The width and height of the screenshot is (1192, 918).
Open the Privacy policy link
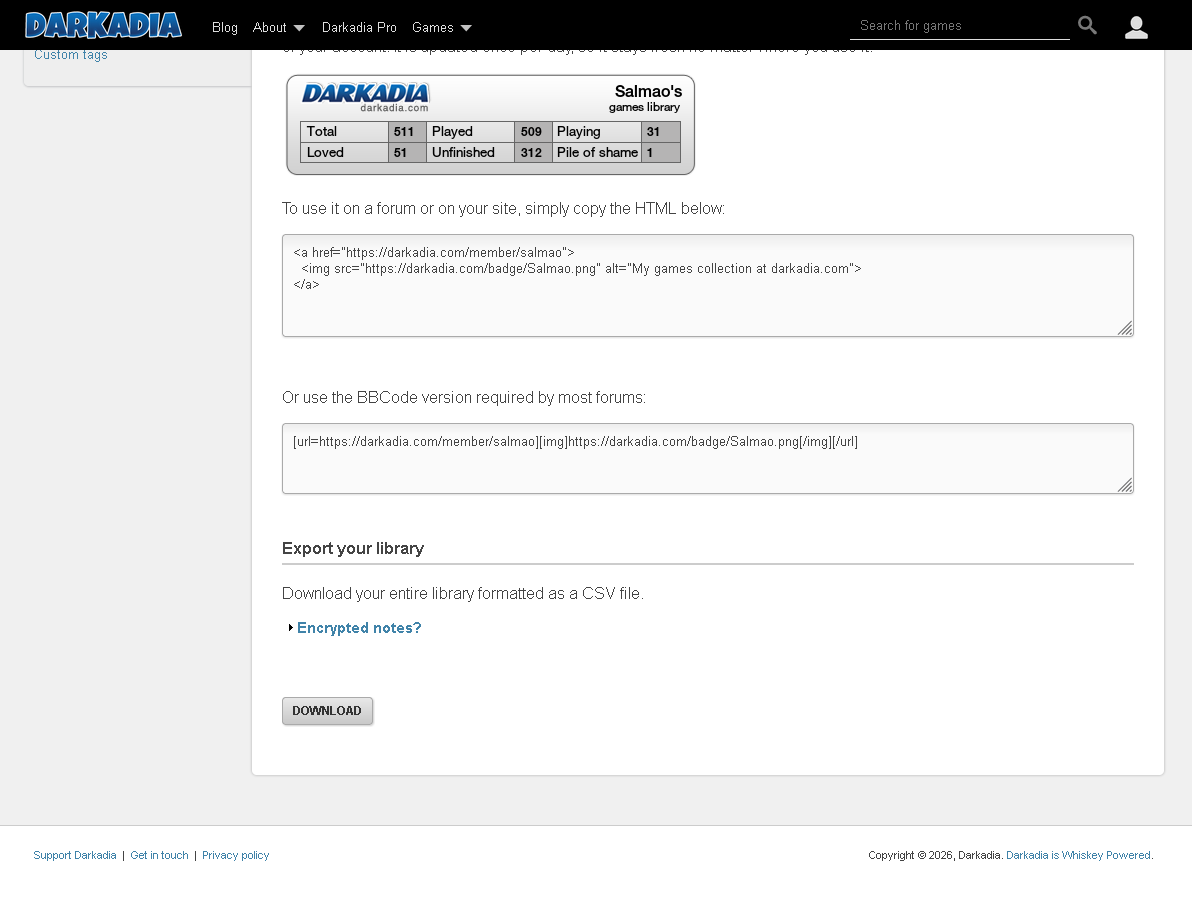point(236,855)
